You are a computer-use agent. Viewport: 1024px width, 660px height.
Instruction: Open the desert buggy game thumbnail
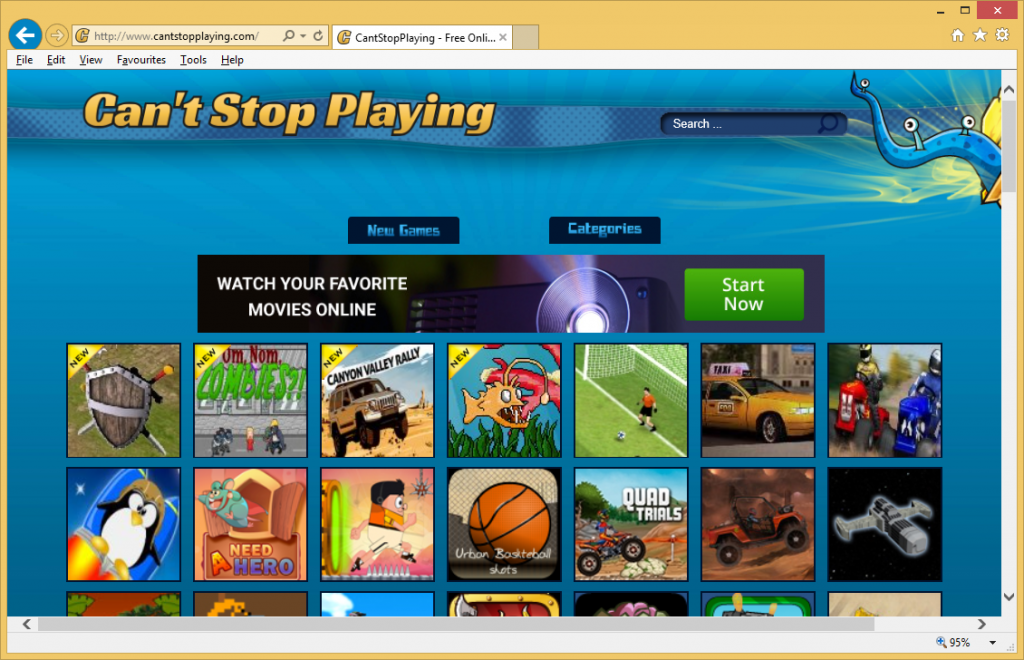pyautogui.click(x=758, y=524)
